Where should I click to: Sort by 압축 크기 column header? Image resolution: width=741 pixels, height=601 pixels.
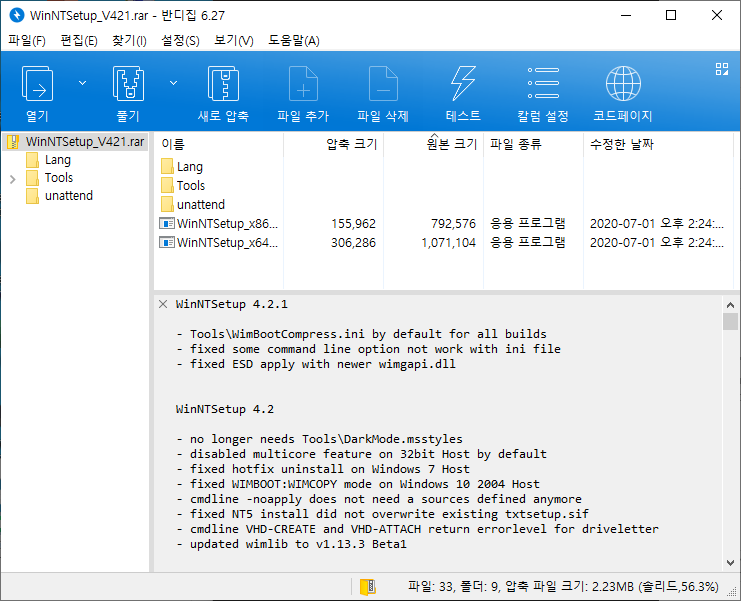(x=334, y=144)
